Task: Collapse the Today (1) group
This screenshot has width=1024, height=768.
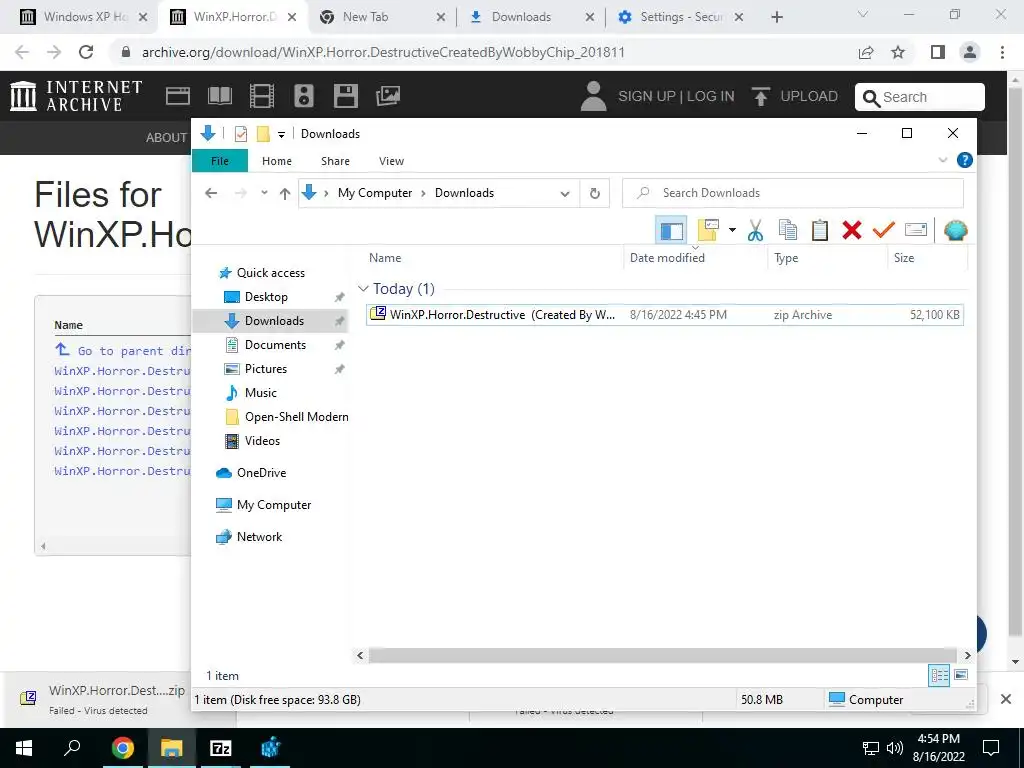Action: pos(364,289)
